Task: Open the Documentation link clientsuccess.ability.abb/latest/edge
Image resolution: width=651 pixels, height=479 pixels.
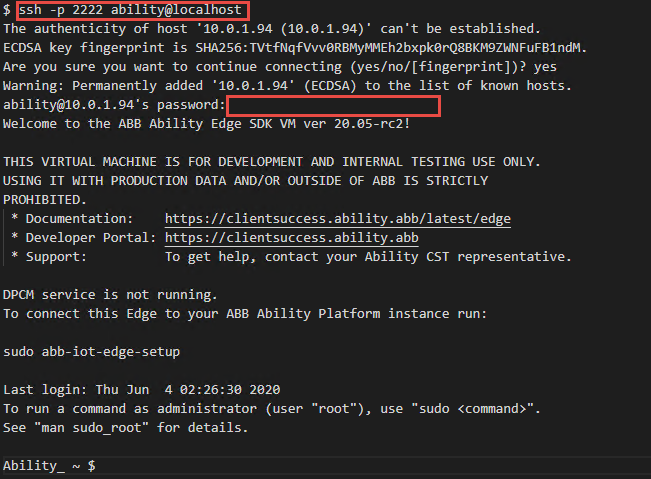Action: click(338, 219)
